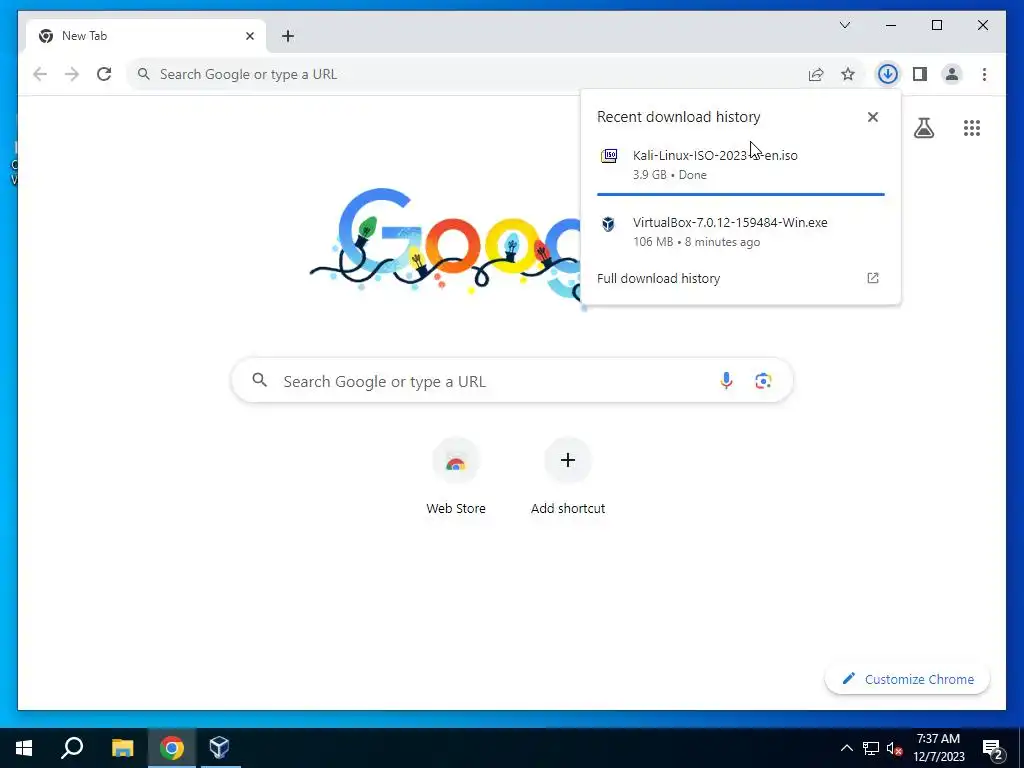This screenshot has width=1024, height=768.
Task: Toggle the side panel icon
Action: click(920, 74)
